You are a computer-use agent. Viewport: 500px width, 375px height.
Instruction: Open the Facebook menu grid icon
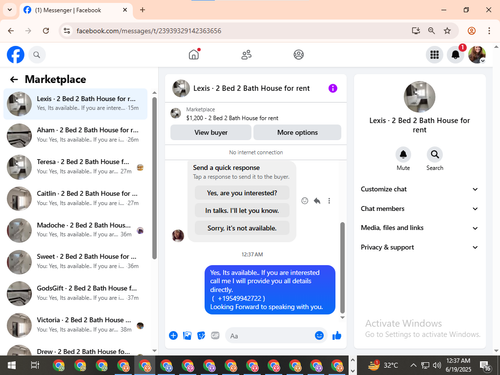click(434, 55)
